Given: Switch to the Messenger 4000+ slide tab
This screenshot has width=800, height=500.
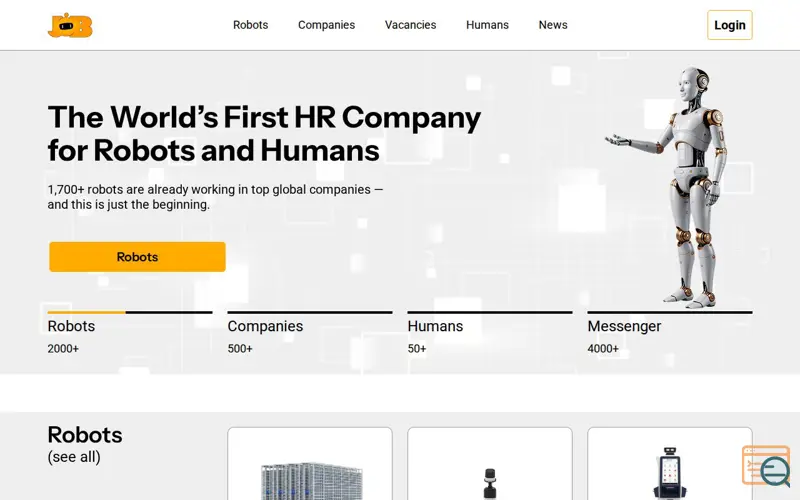Looking at the screenshot, I should [x=670, y=333].
